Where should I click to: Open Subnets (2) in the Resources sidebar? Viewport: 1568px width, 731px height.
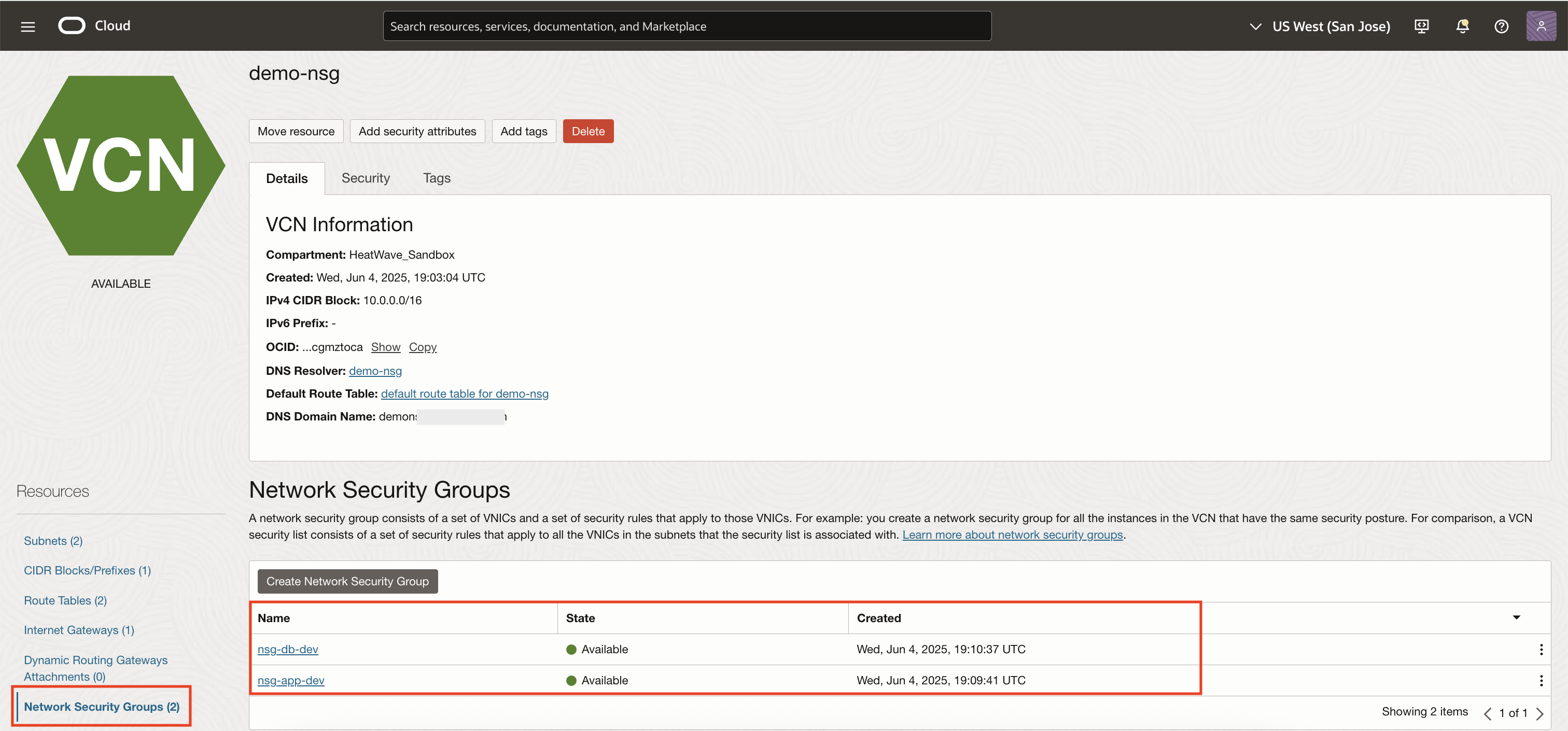[x=52, y=540]
